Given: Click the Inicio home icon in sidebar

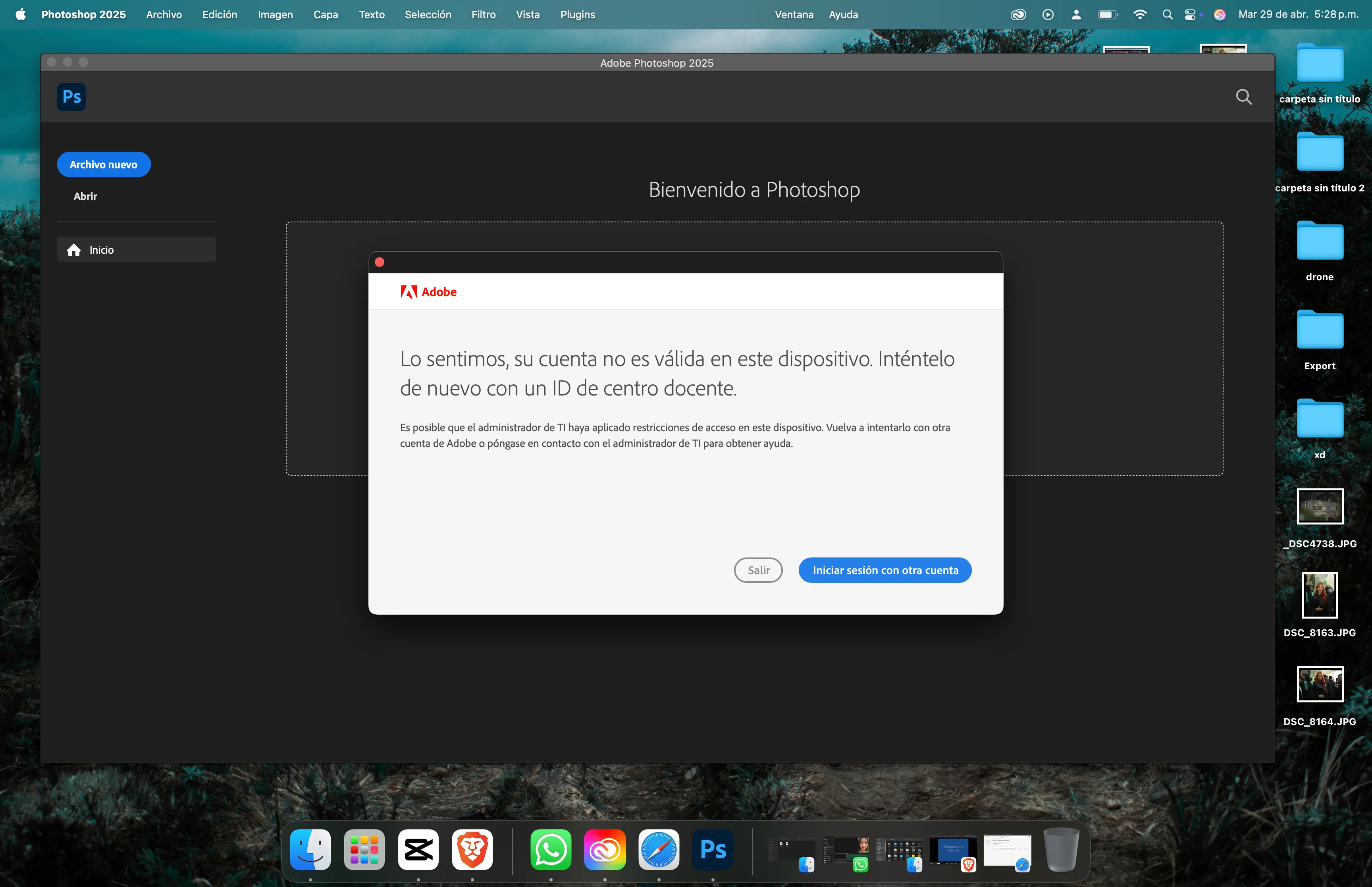Looking at the screenshot, I should [x=74, y=250].
